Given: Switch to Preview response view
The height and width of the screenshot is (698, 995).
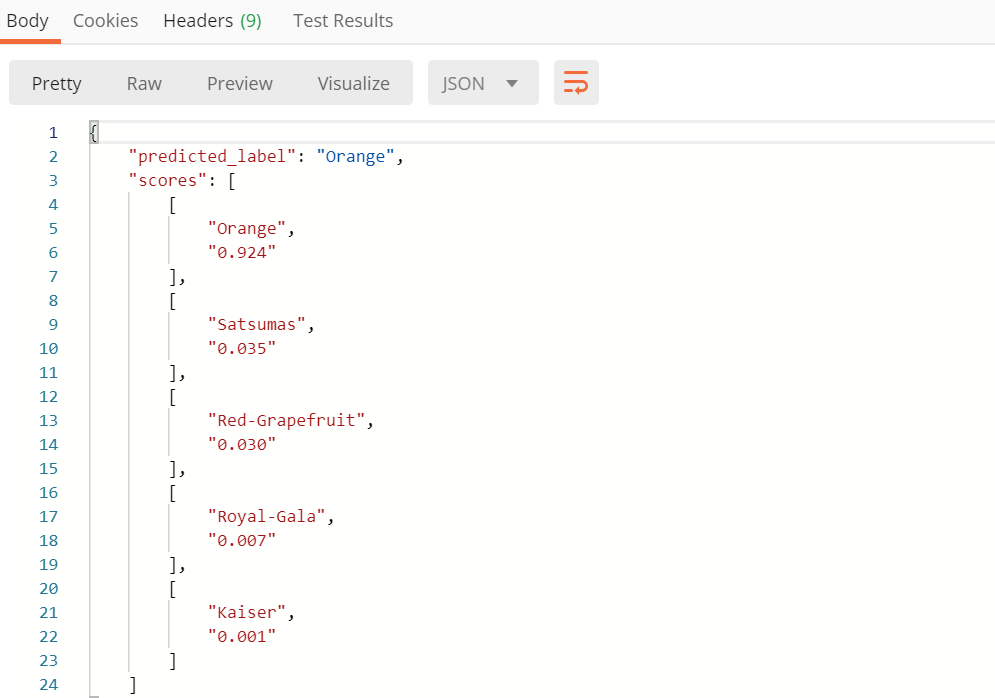Looking at the screenshot, I should 239,83.
